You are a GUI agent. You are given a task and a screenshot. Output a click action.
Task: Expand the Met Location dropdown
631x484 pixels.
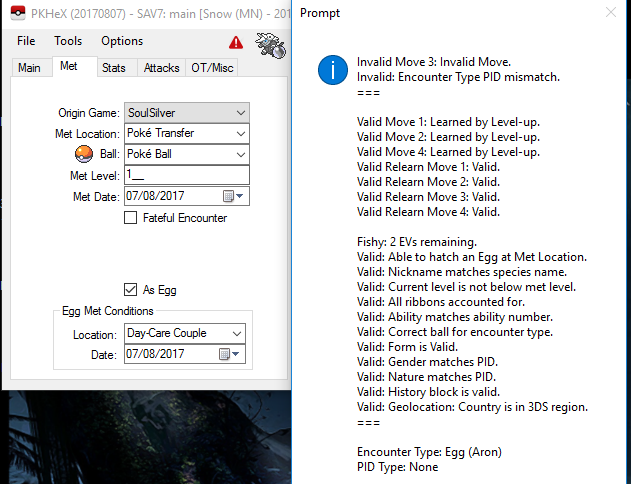(241, 134)
